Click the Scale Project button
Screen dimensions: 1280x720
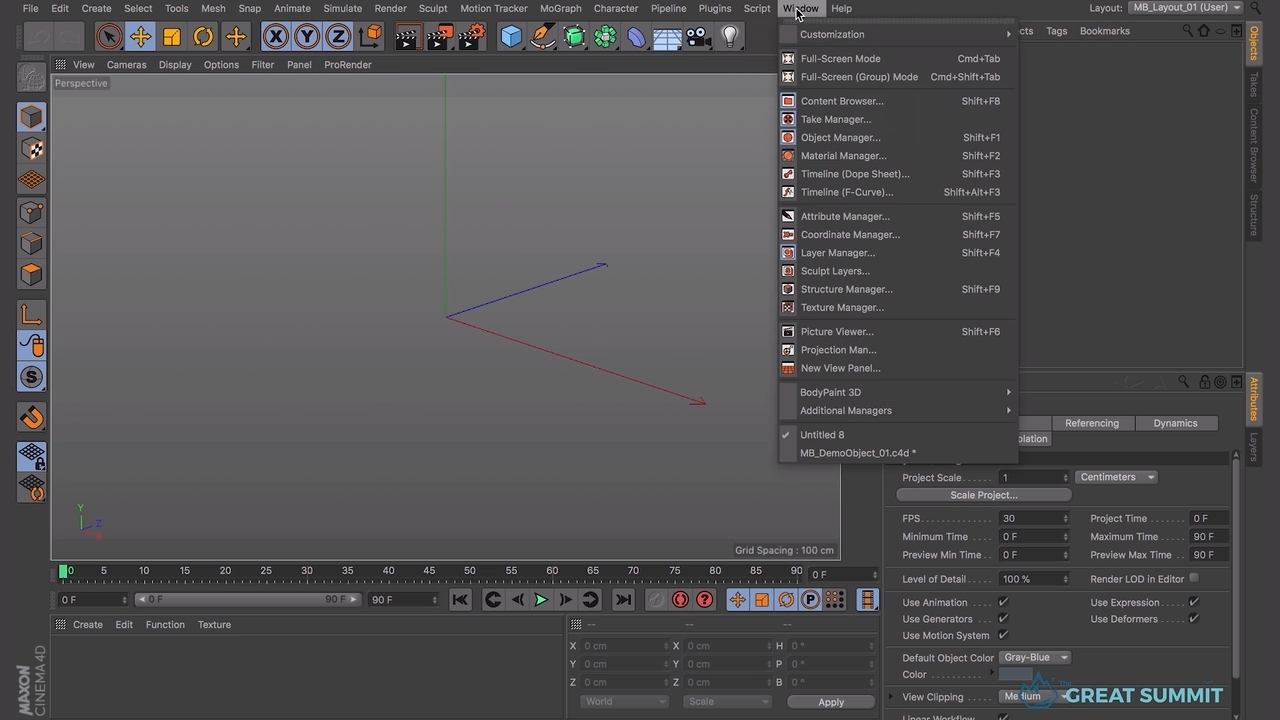tap(983, 495)
